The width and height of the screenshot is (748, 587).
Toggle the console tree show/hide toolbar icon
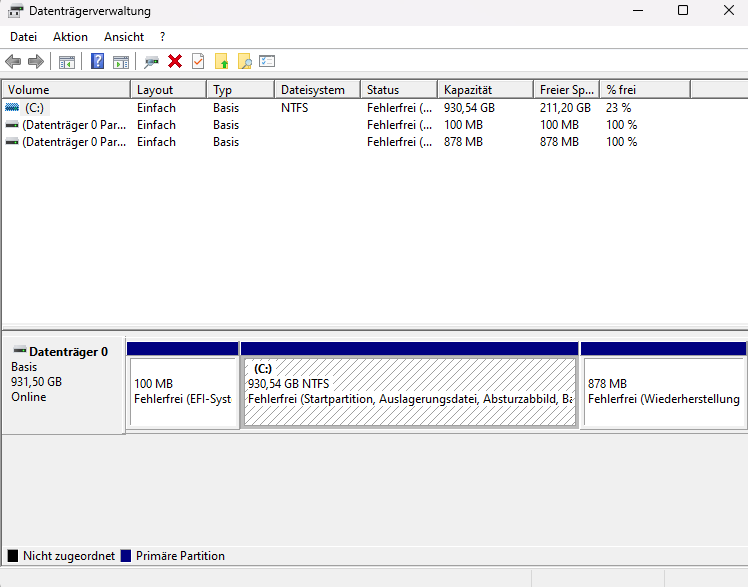pos(67,62)
